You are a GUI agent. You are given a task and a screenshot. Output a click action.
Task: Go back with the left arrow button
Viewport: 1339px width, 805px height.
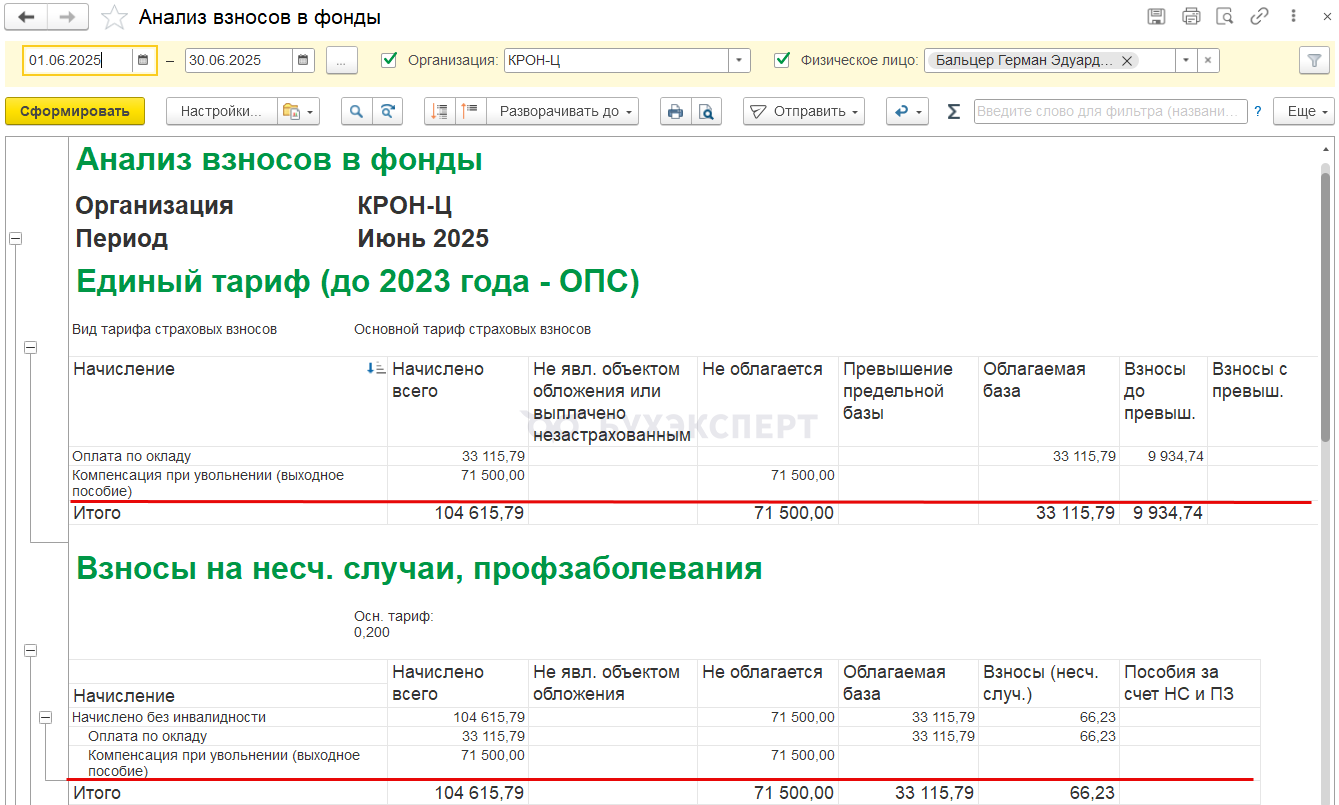point(27,16)
